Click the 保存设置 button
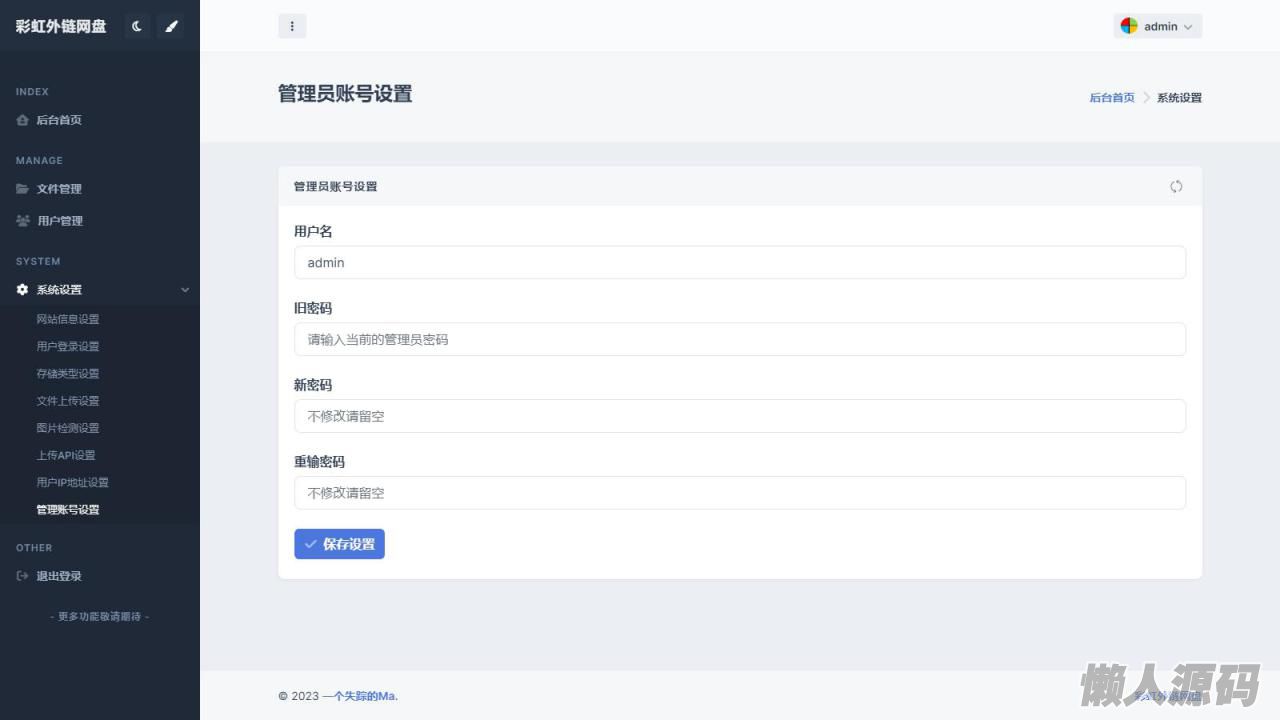The height and width of the screenshot is (720, 1280). 339,544
